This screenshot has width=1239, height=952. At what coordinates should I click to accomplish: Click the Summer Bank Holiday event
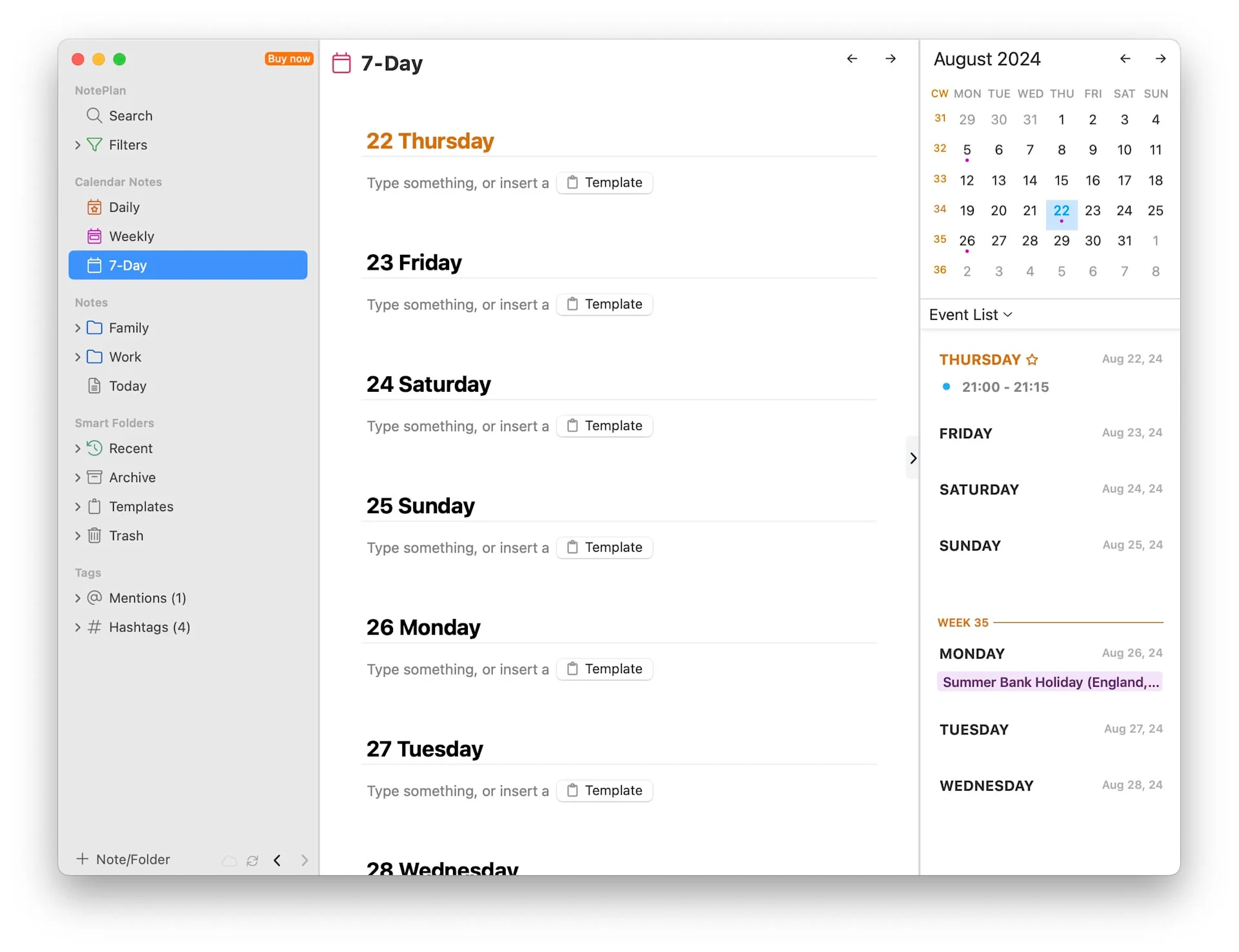tap(1049, 682)
